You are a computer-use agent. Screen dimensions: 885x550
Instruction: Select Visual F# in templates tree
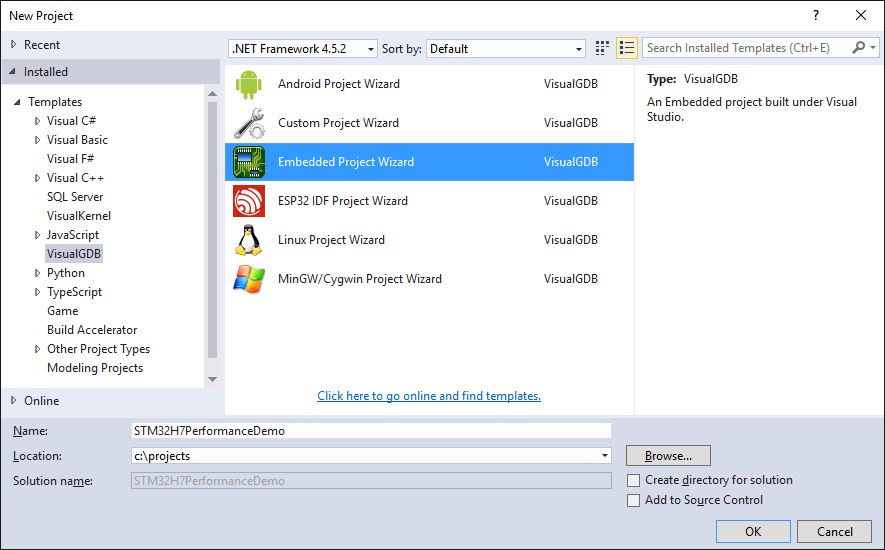(x=71, y=159)
